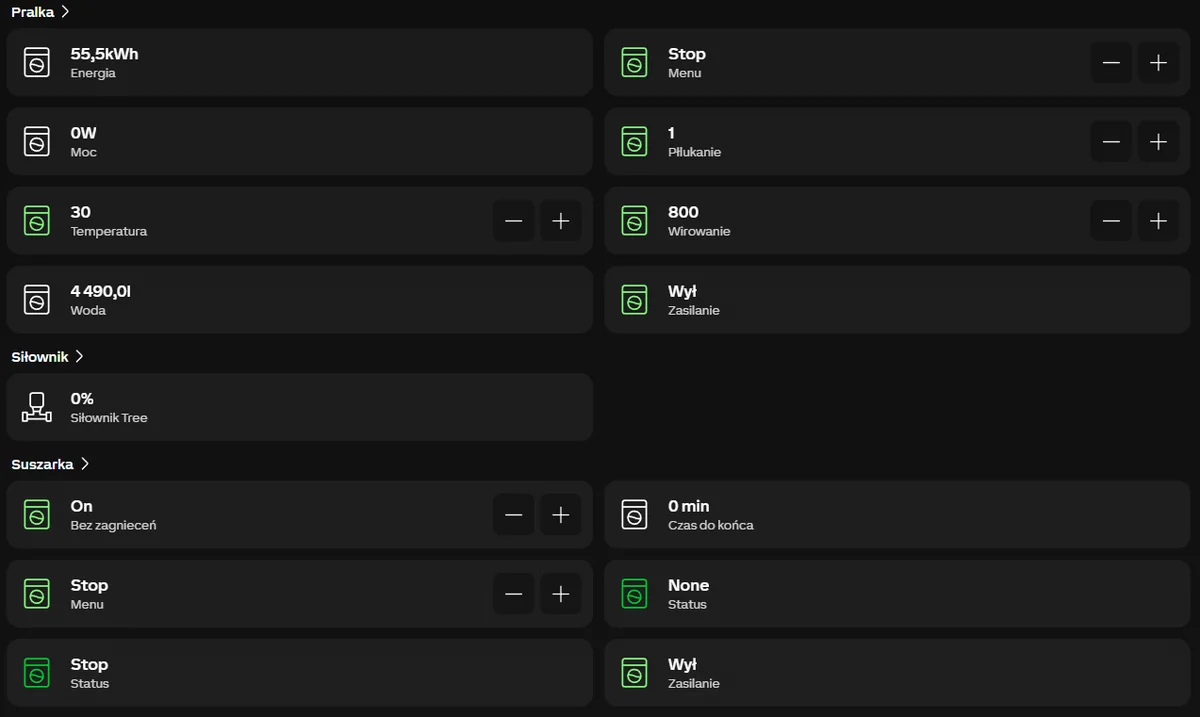
Task: Click the washer Moc power icon
Action: point(37,142)
